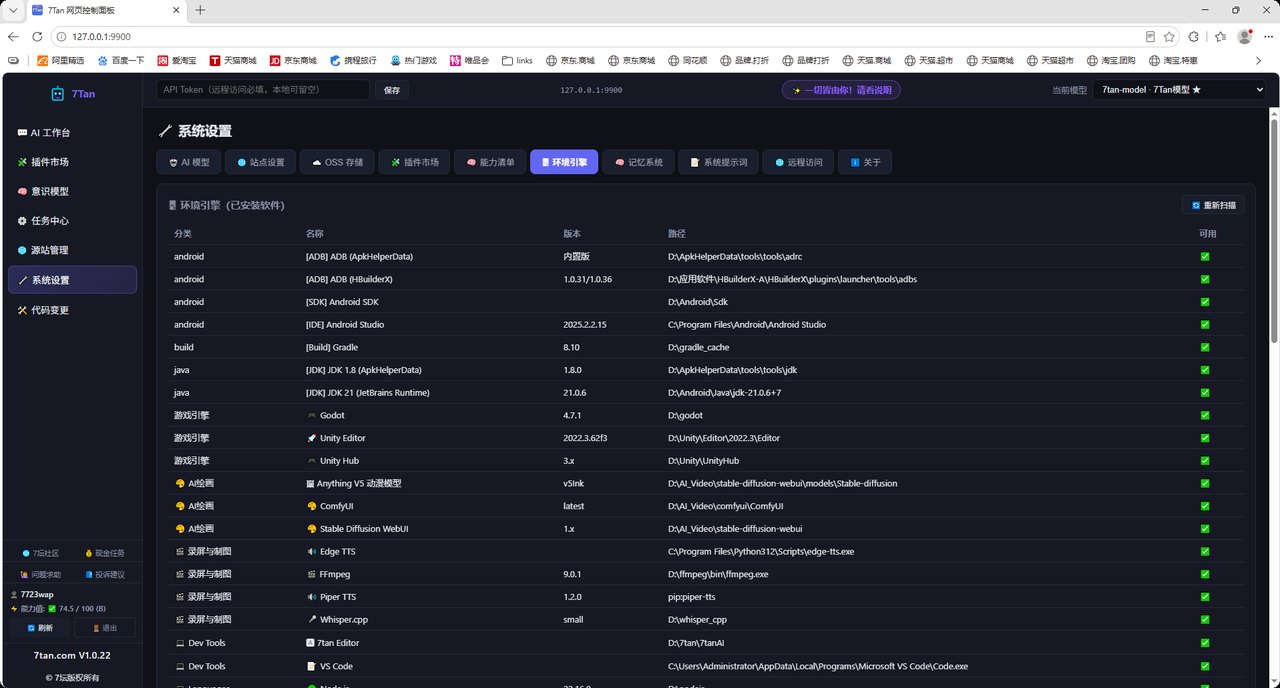Click the path D:\gradle_cache
This screenshot has height=688, width=1280.
point(699,347)
